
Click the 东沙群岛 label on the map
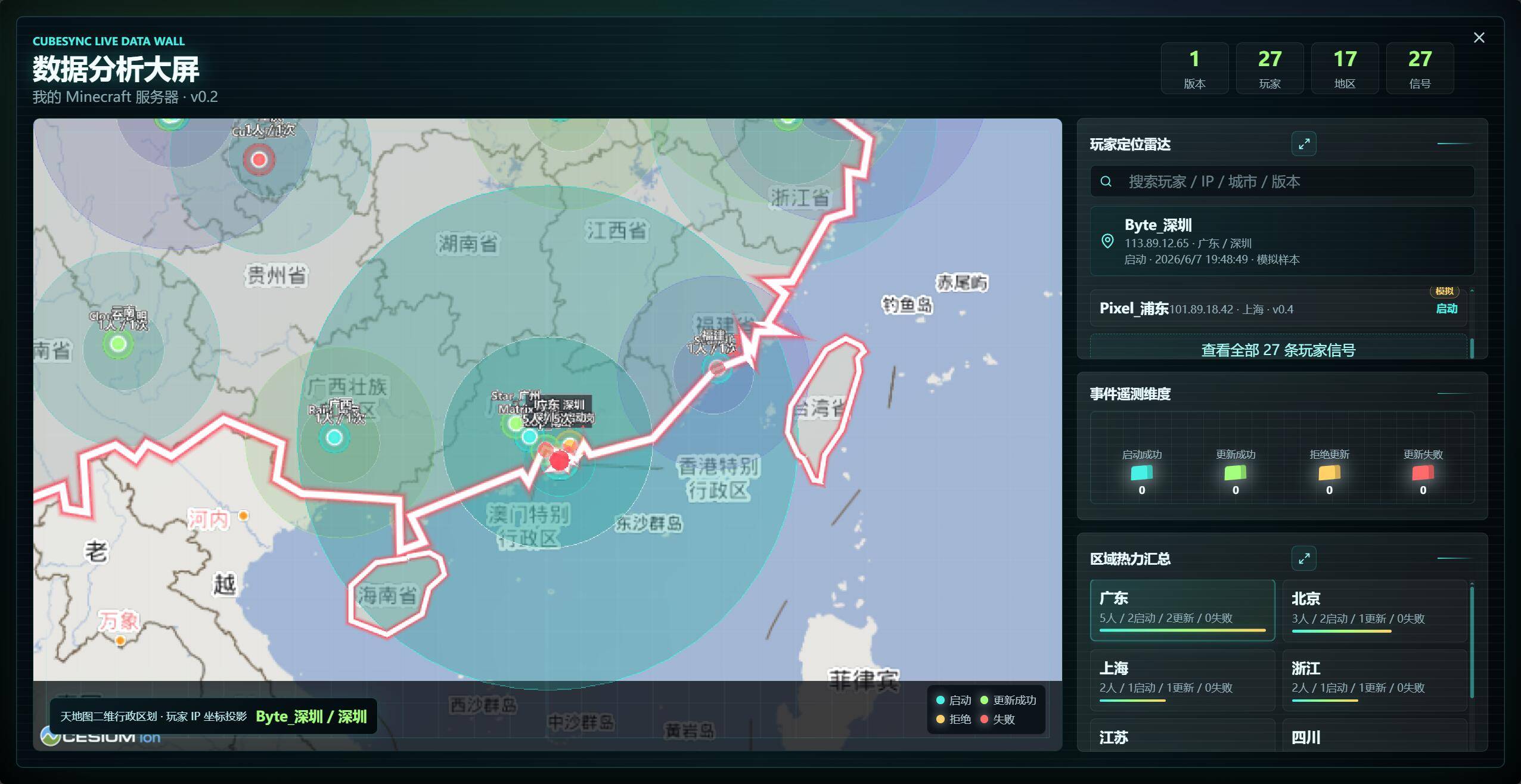tap(648, 524)
